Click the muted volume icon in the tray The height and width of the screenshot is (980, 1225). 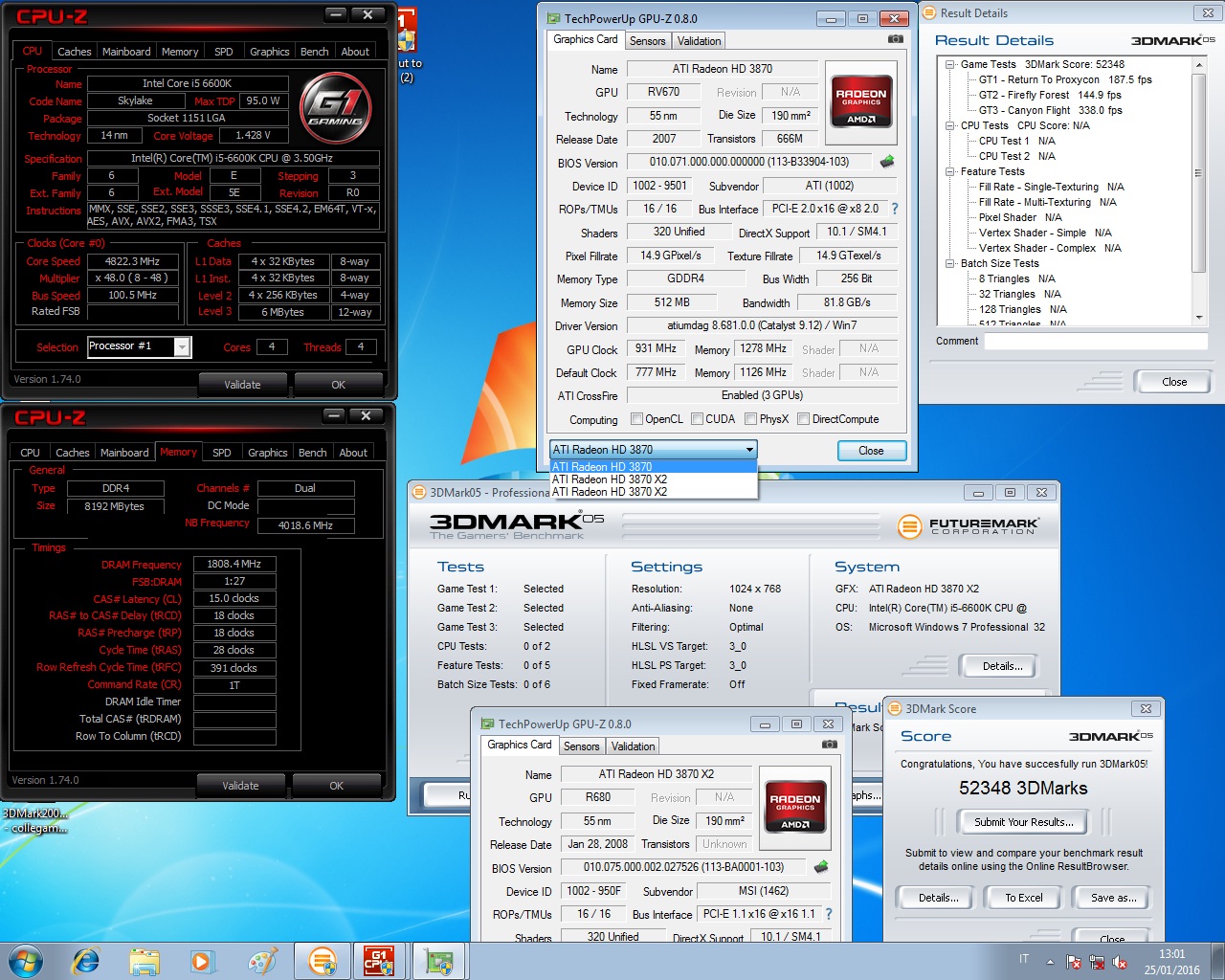(x=1120, y=962)
